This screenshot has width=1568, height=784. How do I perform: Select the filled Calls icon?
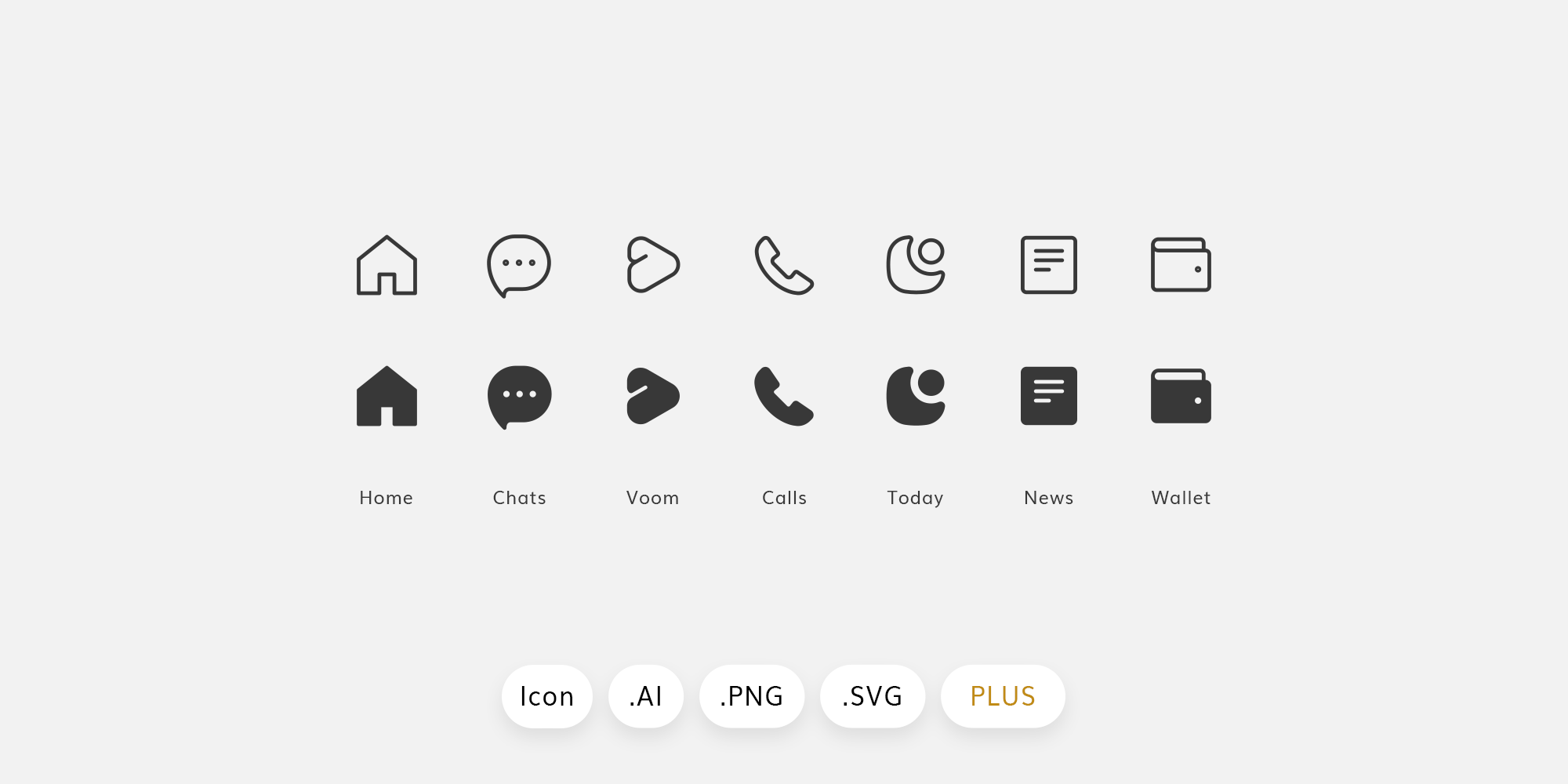pos(784,396)
